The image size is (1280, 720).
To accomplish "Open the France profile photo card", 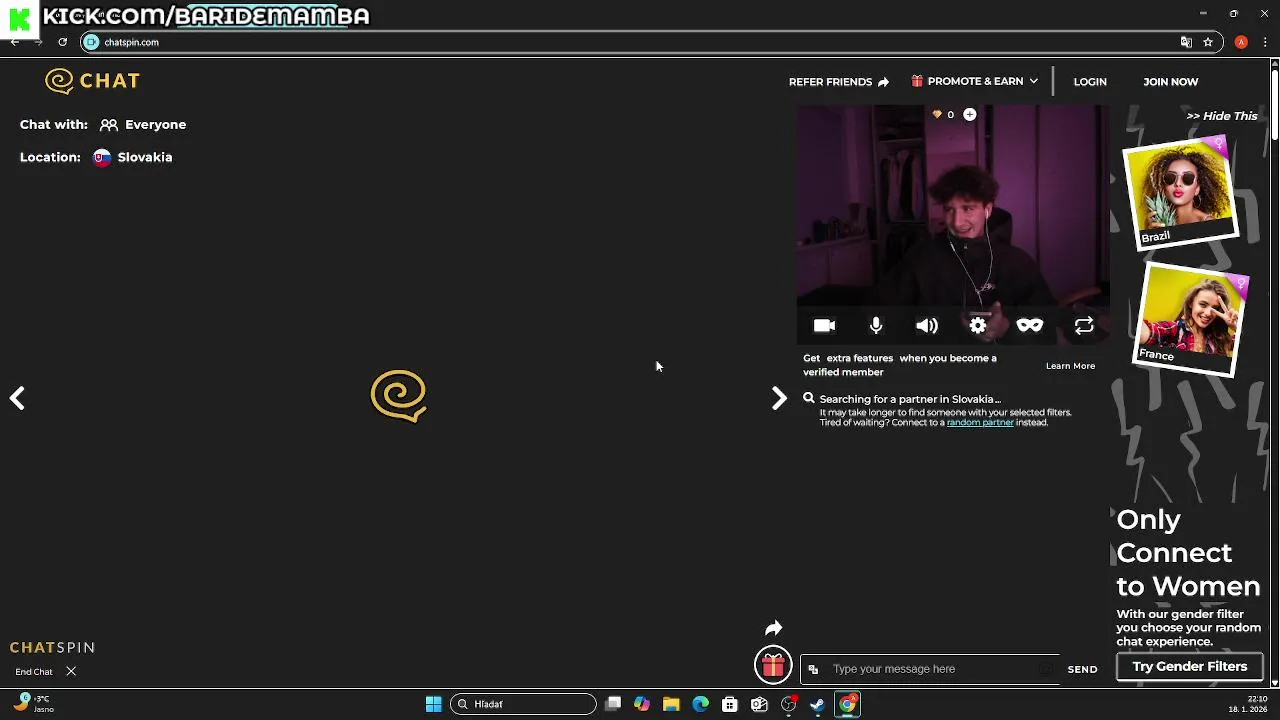I will [x=1190, y=320].
